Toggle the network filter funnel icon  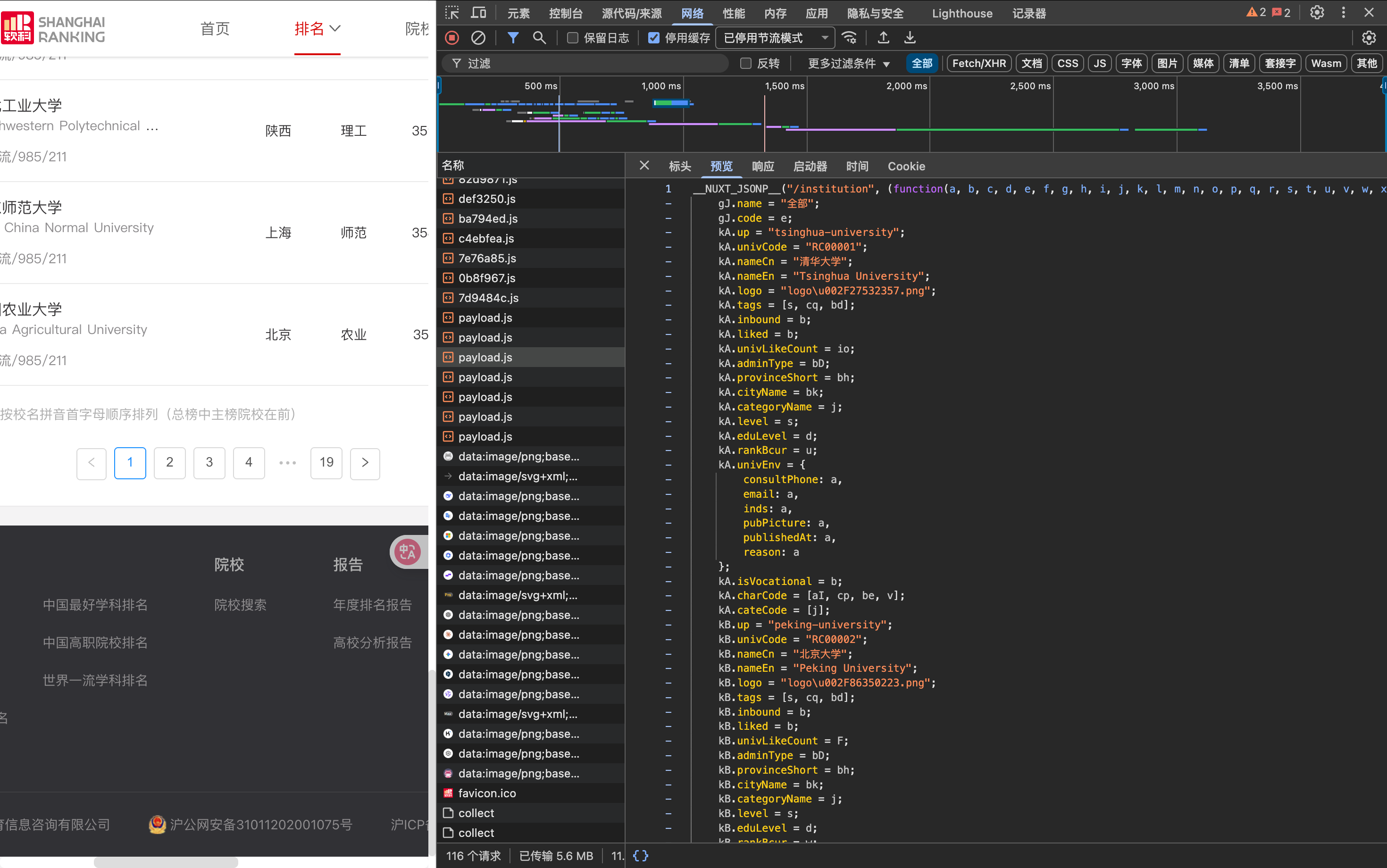tap(513, 38)
